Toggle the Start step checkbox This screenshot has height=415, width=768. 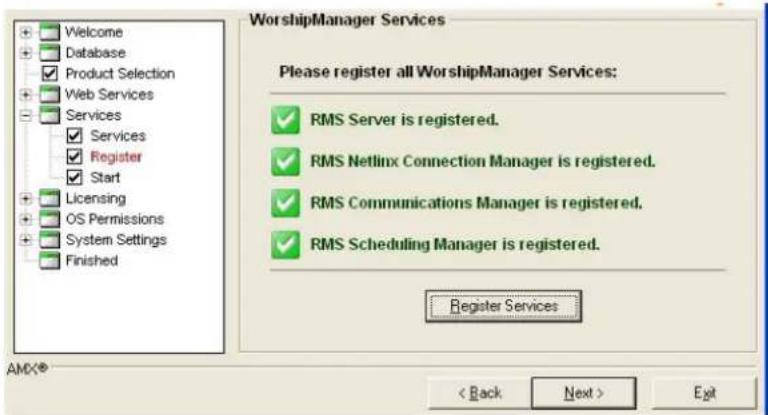click(74, 177)
